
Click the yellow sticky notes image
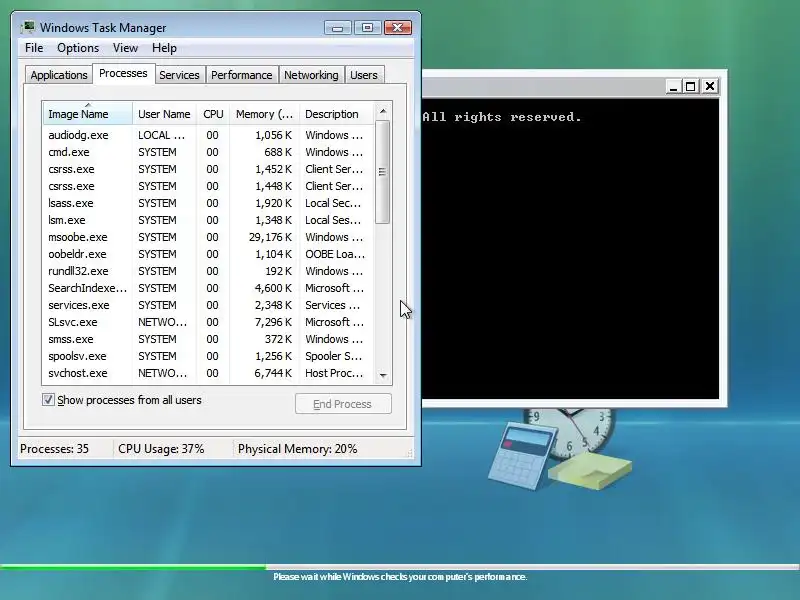590,472
